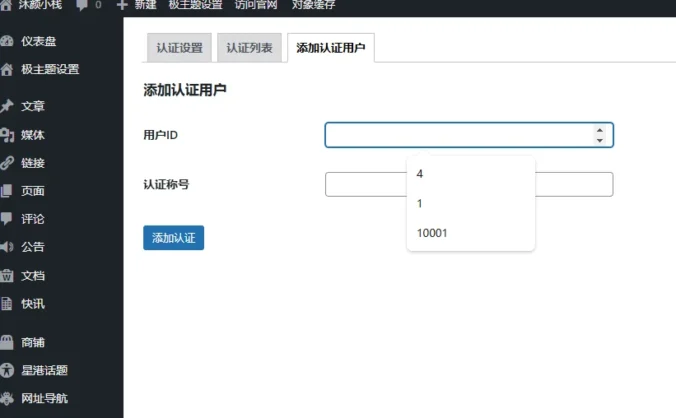Click the plus icon beside 新建

(x=122, y=6)
